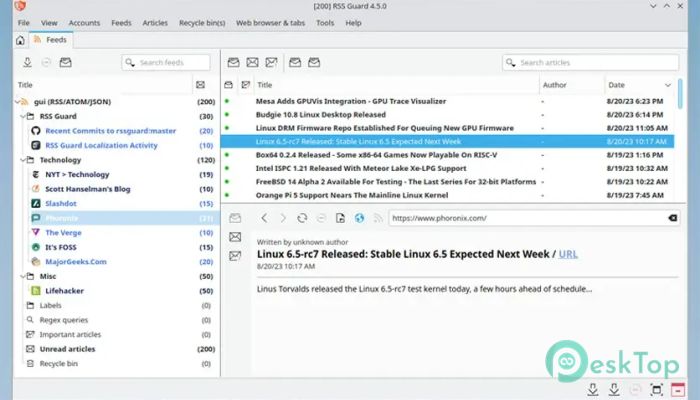This screenshot has height=400, width=700.
Task: Open search options in Search articles box
Action: tap(511, 62)
